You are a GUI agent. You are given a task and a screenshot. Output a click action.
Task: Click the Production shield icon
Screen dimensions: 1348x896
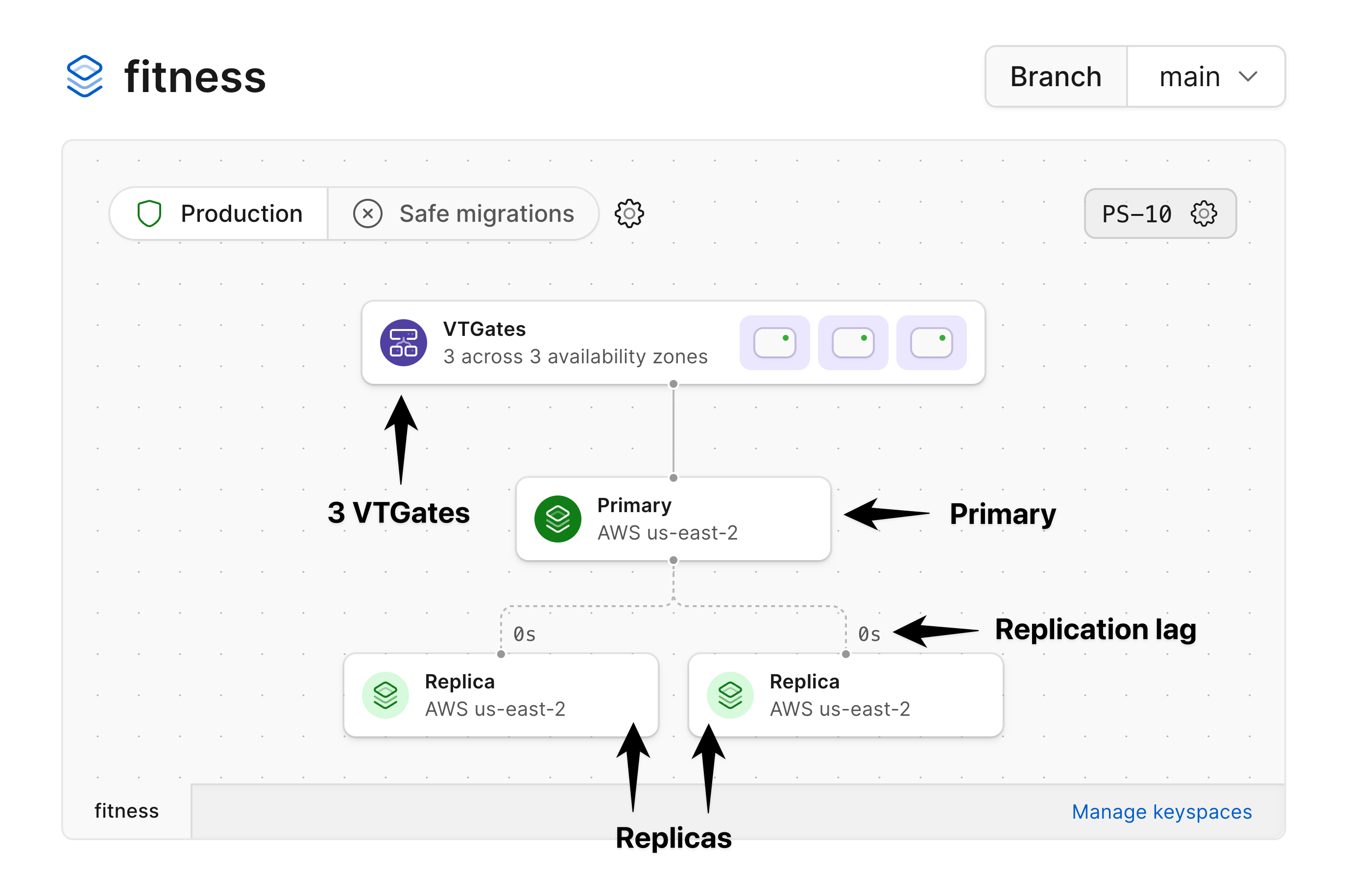[x=149, y=213]
